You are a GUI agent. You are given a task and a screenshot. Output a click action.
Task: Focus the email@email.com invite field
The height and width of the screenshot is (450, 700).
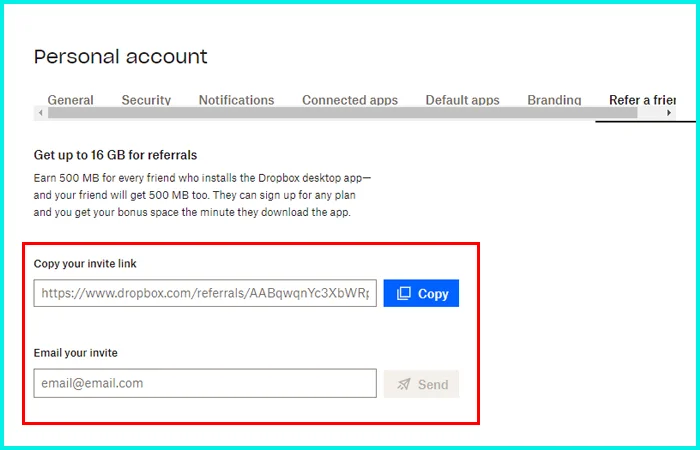205,383
